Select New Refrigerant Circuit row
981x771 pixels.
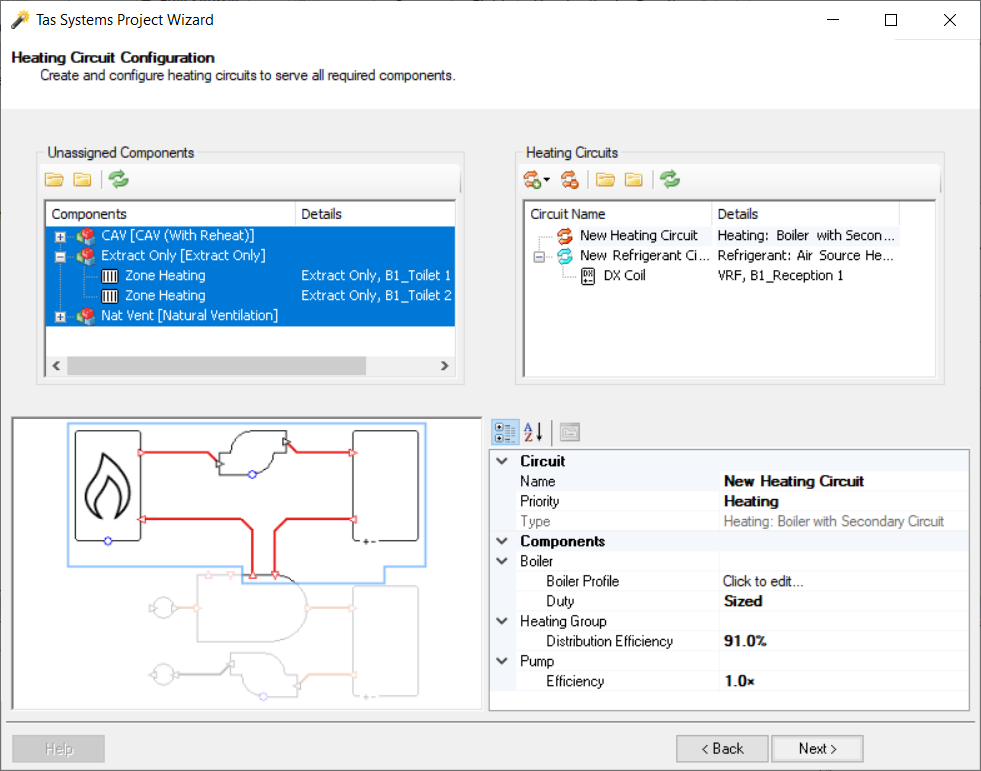point(644,256)
